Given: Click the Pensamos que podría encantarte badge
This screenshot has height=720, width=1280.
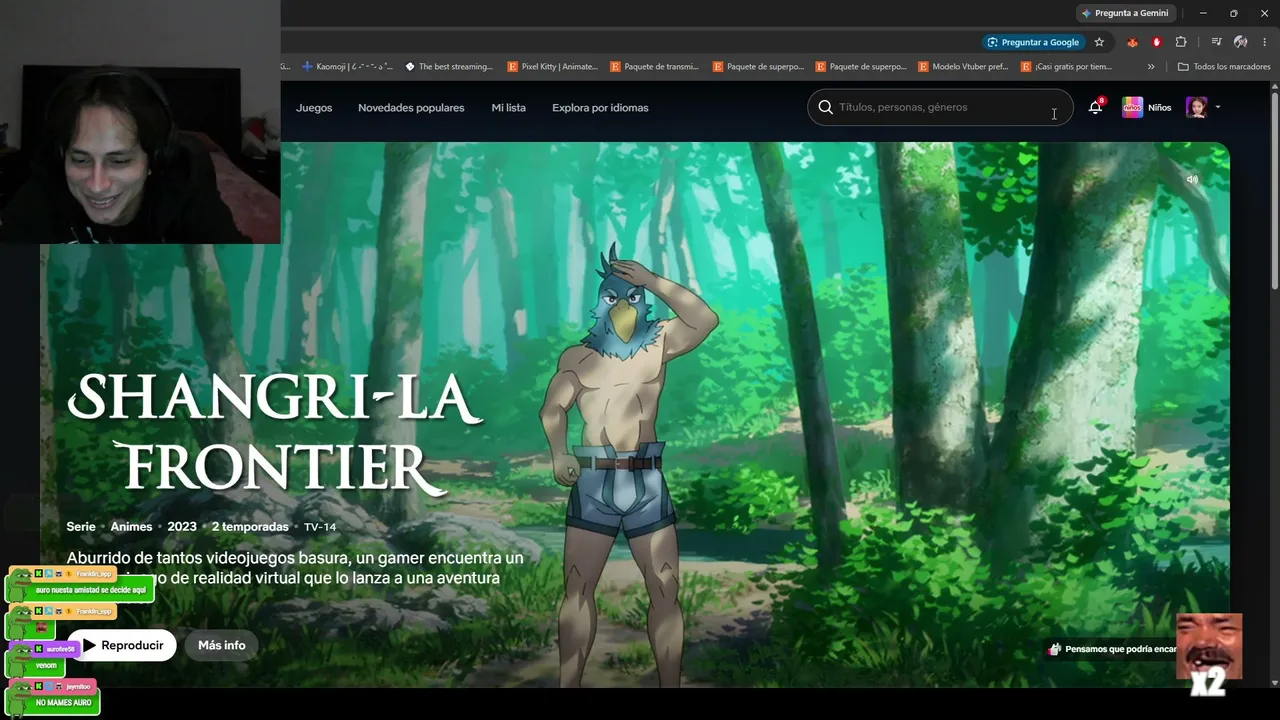Looking at the screenshot, I should tap(1112, 649).
